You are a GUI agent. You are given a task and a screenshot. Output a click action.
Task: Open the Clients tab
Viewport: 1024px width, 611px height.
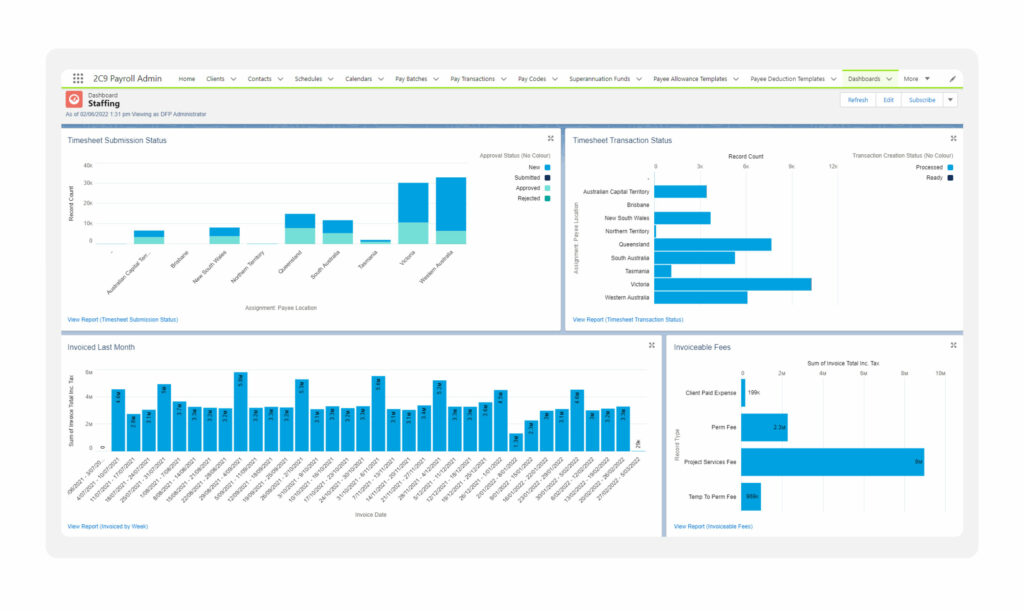point(215,79)
